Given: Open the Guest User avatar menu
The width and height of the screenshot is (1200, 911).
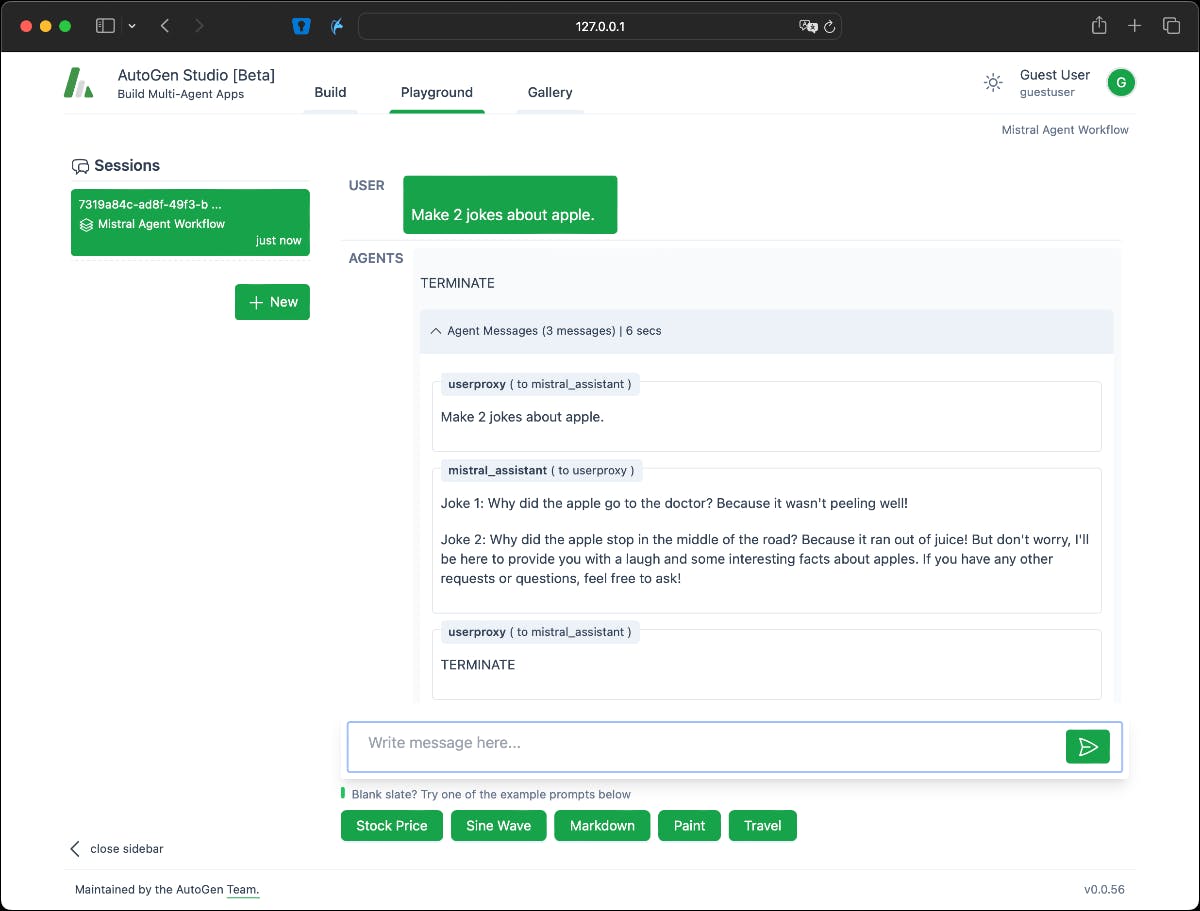Looking at the screenshot, I should click(x=1121, y=83).
